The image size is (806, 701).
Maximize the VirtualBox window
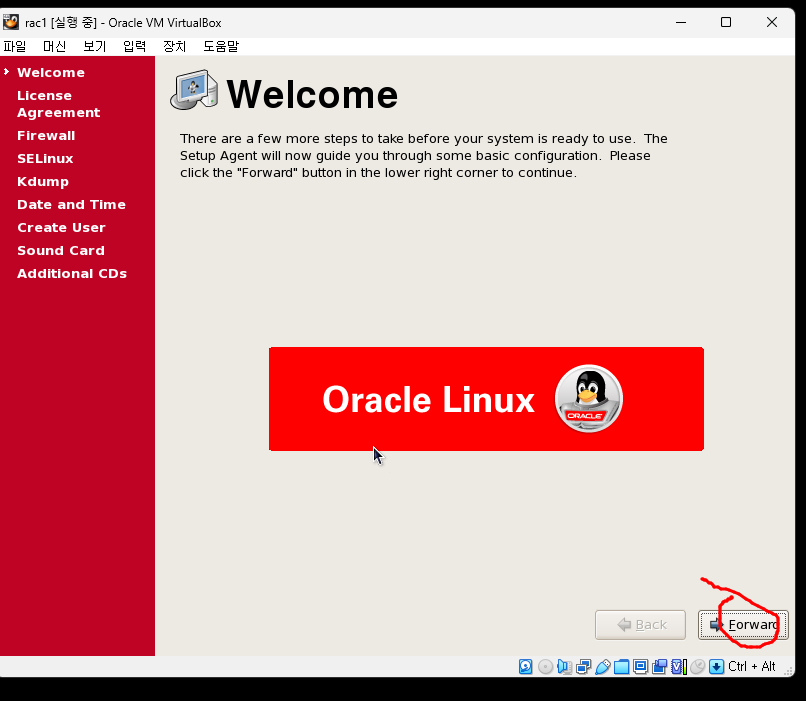click(726, 23)
